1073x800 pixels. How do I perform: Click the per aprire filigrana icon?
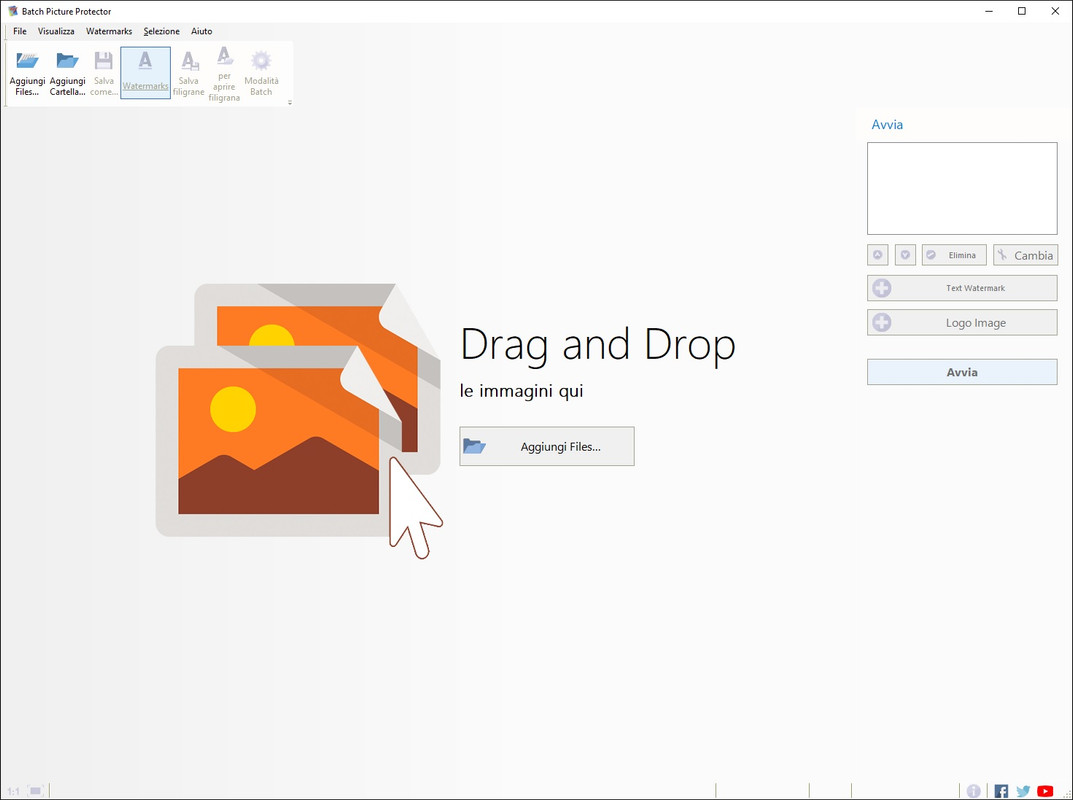click(x=224, y=73)
